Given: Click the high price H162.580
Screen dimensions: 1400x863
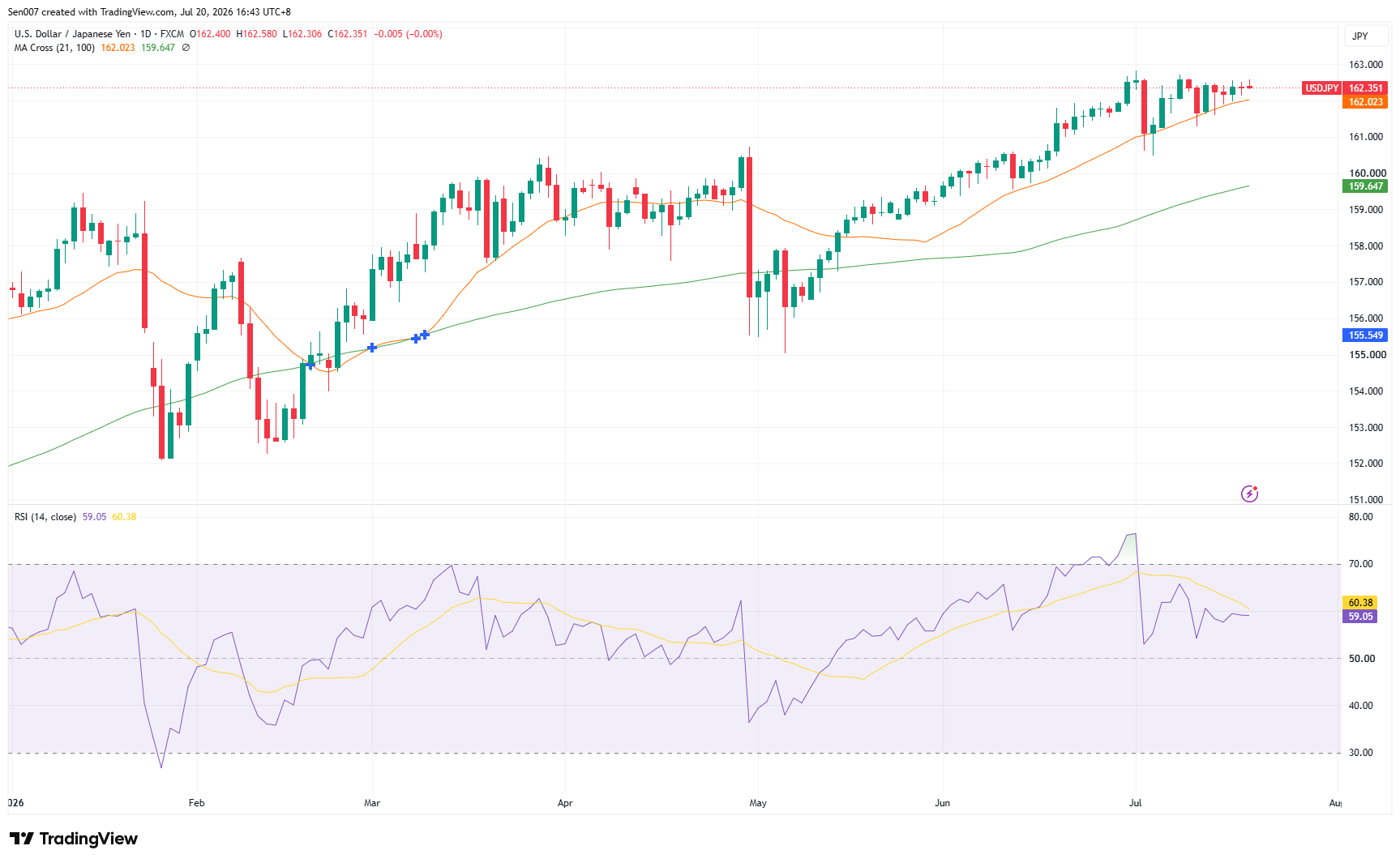Looking at the screenshot, I should pos(257,34).
